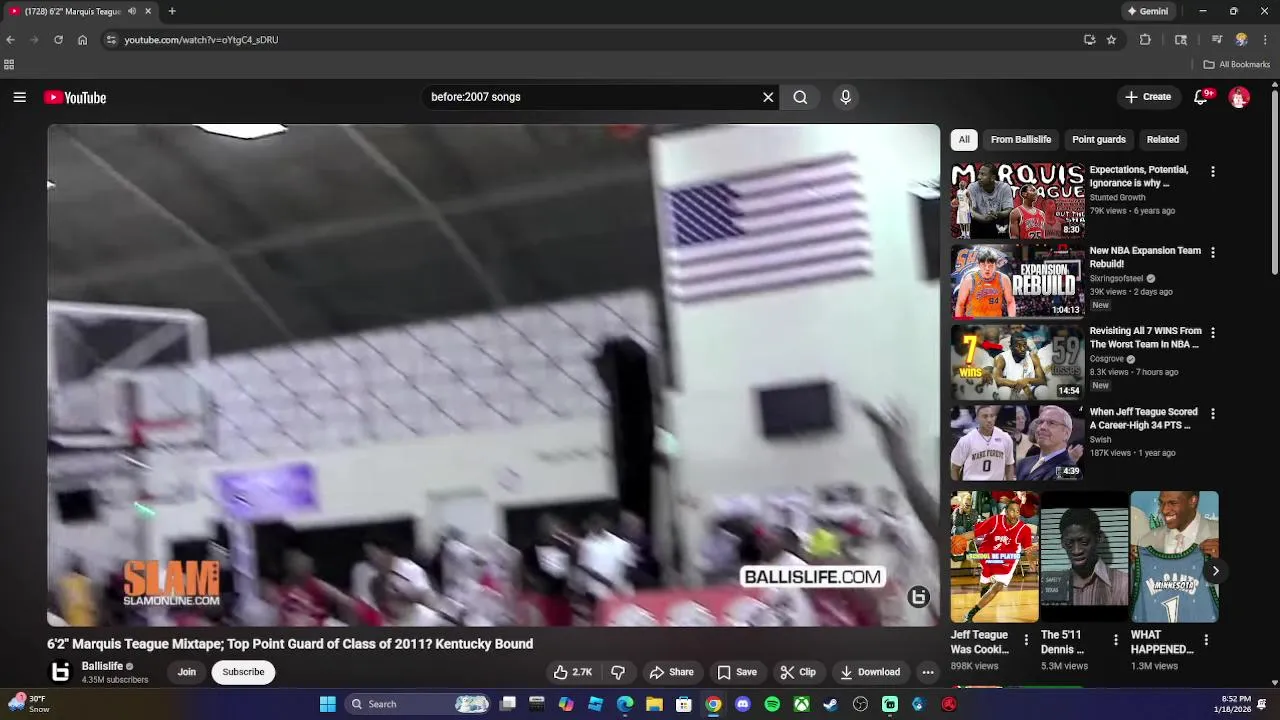Screen dimensions: 1280x720
Task: Open more actions for the video
Action: click(x=928, y=672)
